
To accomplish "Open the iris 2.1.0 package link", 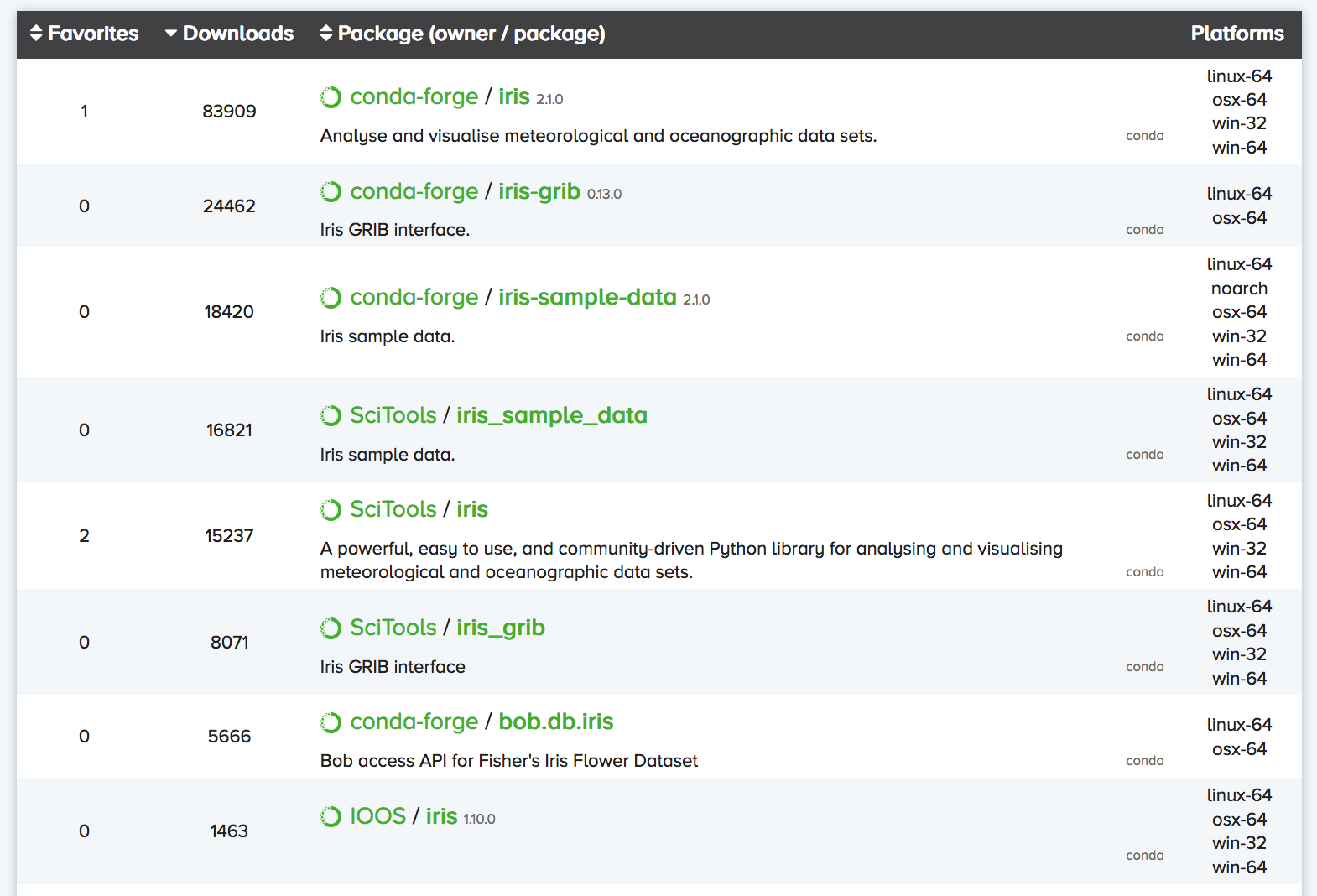I will pyautogui.click(x=514, y=97).
